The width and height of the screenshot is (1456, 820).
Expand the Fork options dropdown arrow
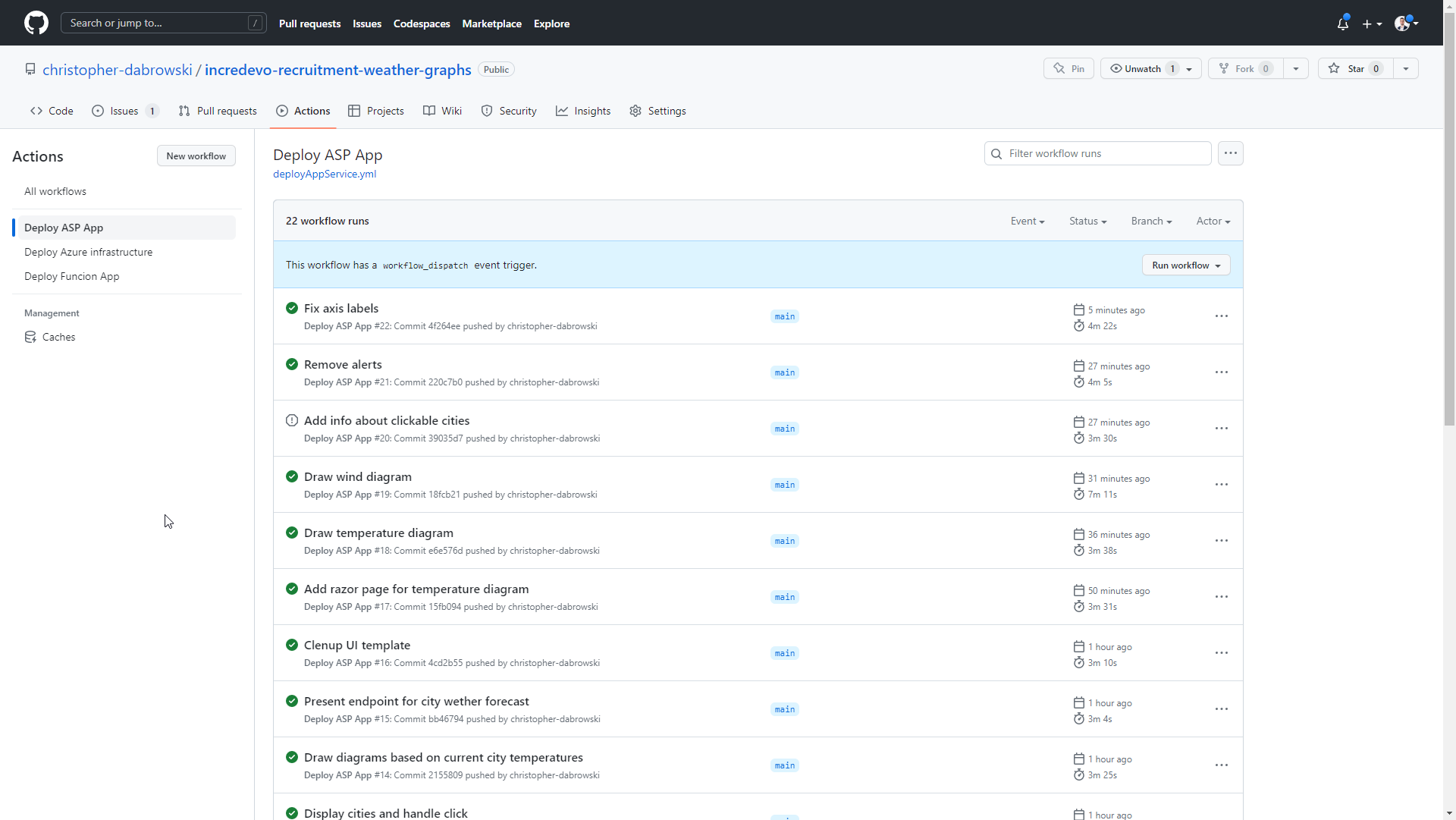pos(1296,68)
